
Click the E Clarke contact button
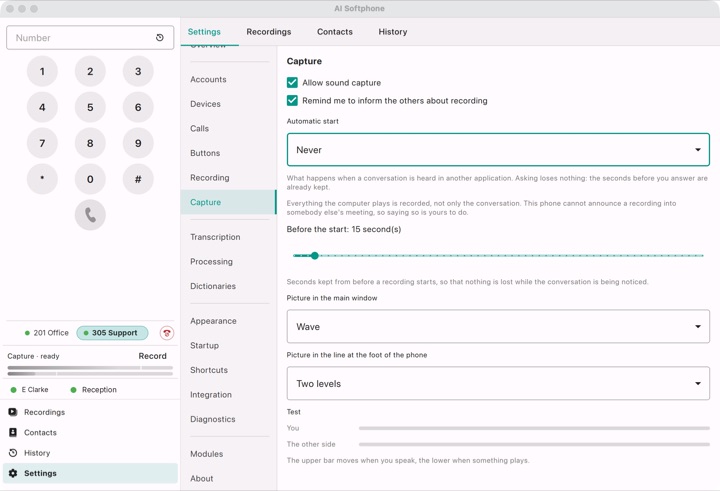30,389
